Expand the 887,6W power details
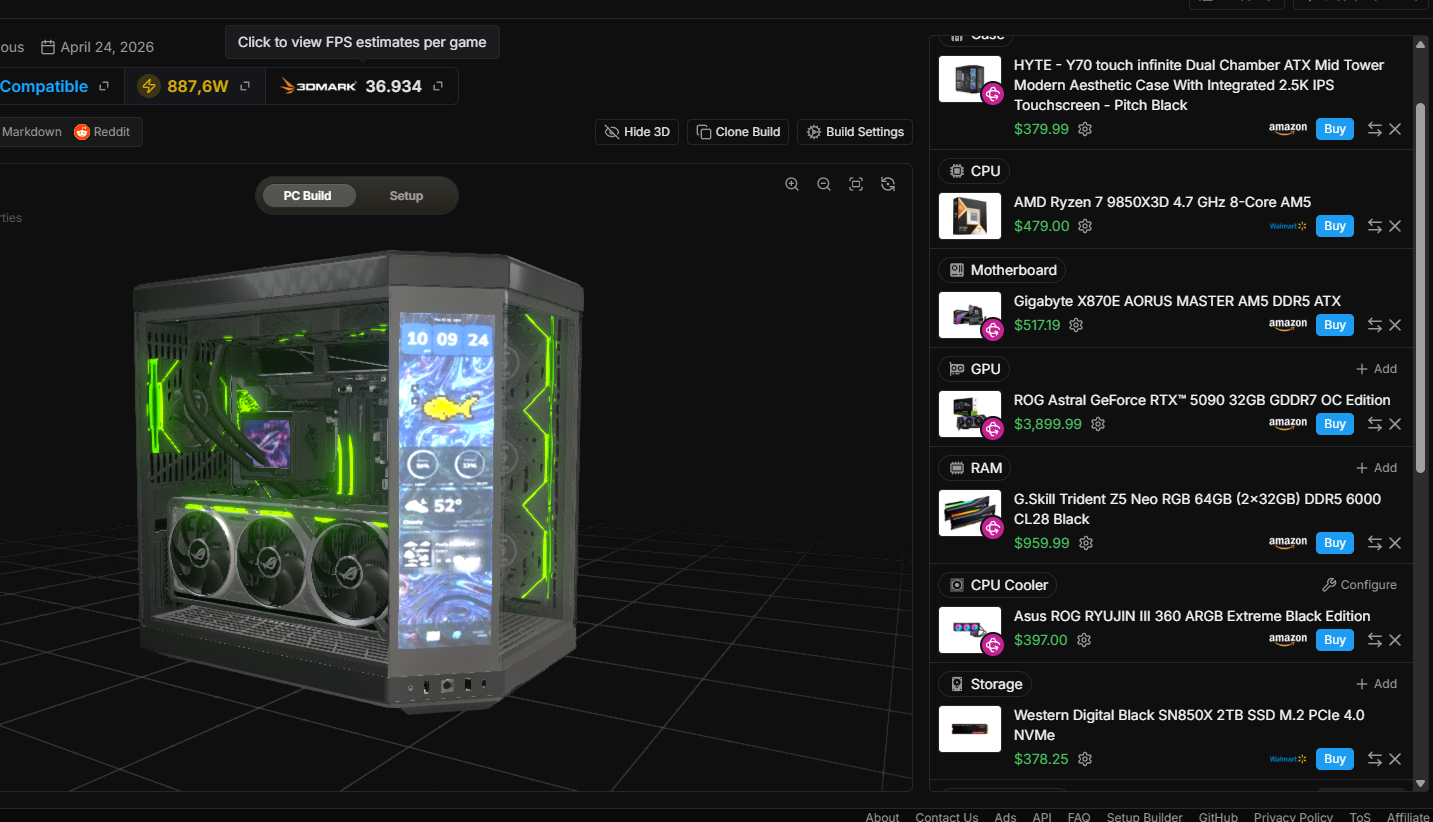The image size is (1433, 822). click(245, 86)
